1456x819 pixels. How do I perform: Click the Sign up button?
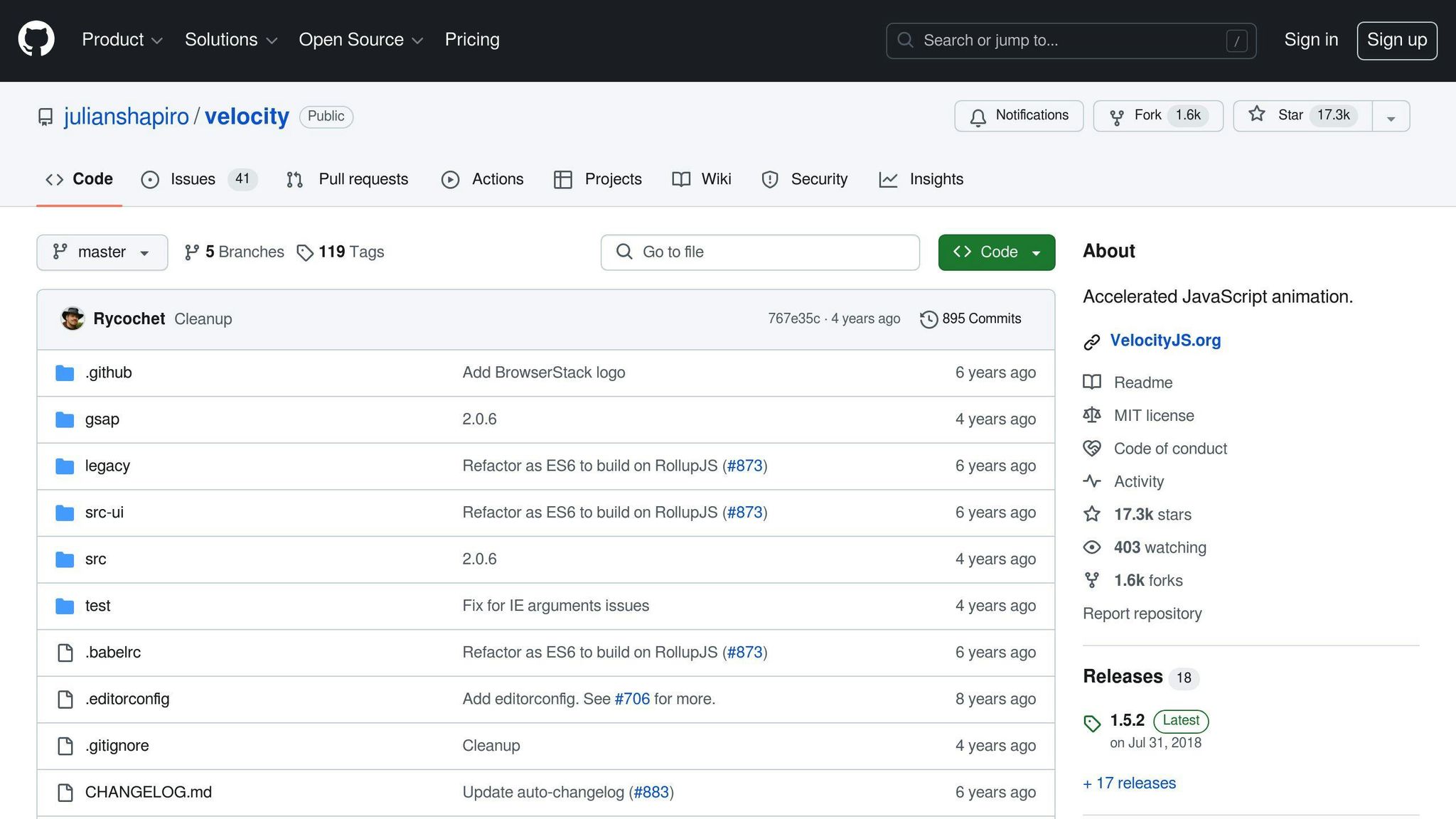pyautogui.click(x=1396, y=40)
